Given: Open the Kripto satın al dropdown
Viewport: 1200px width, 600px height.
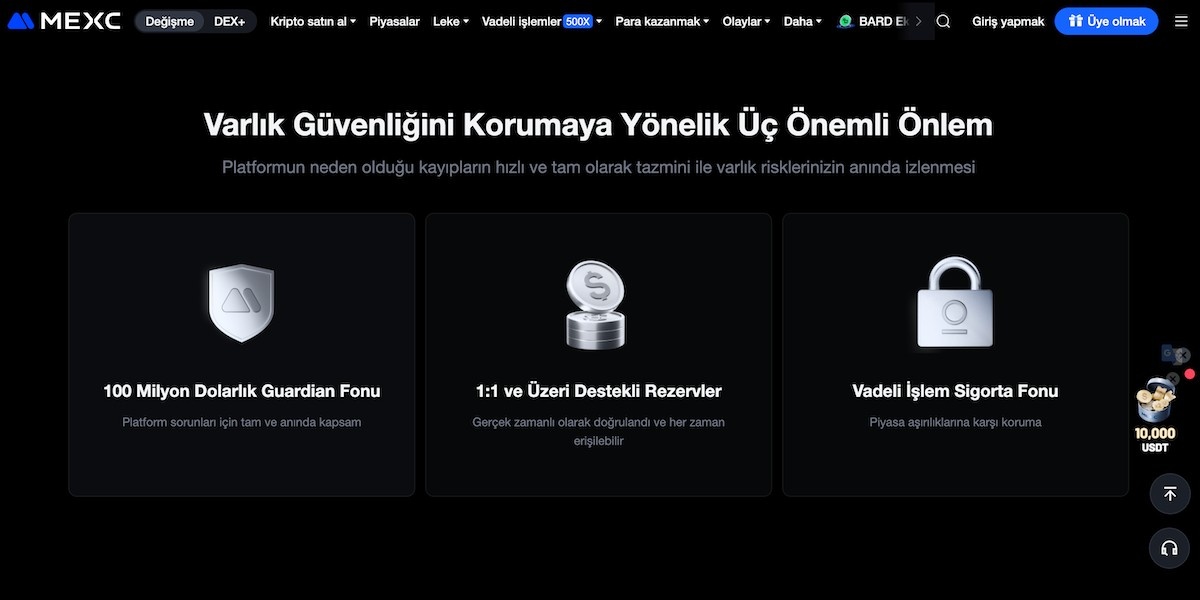Looking at the screenshot, I should [x=311, y=20].
